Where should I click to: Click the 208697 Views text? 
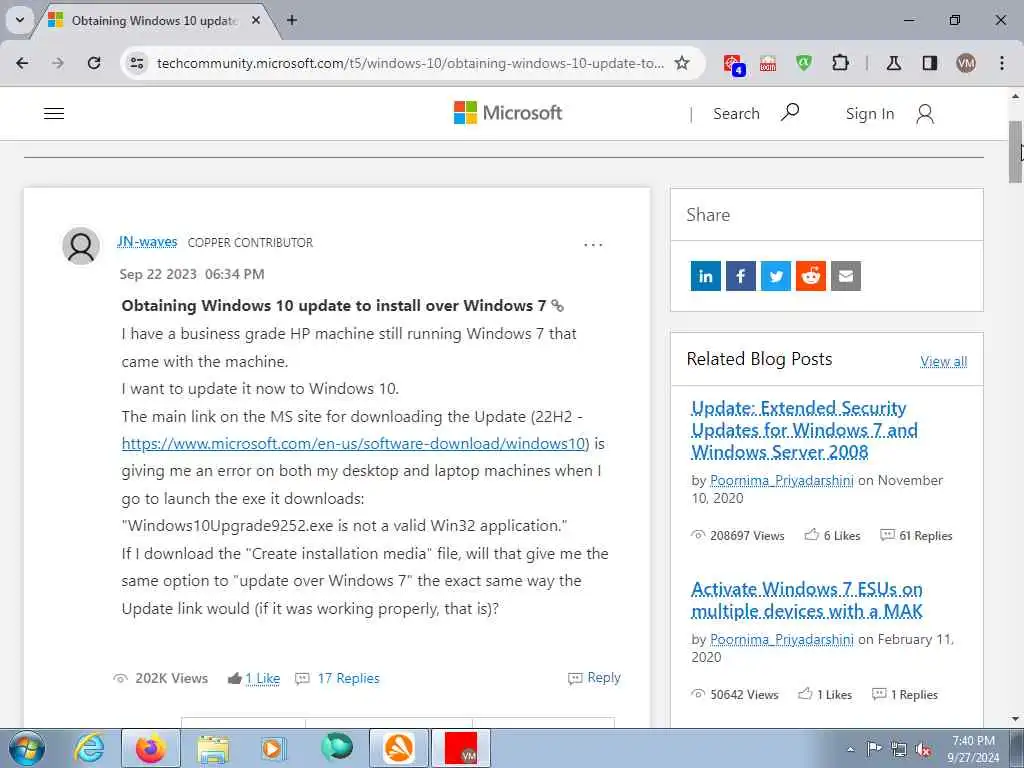click(x=747, y=536)
